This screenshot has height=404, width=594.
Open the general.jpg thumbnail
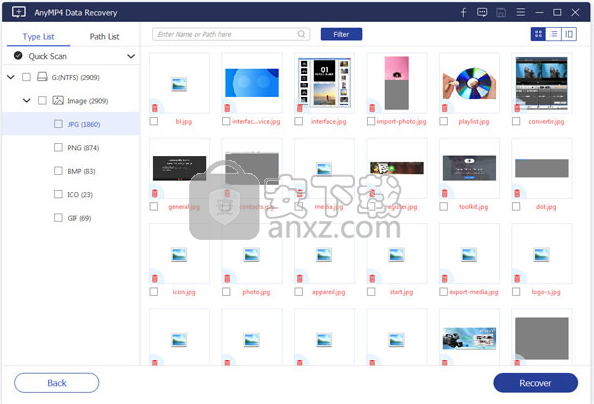pos(179,168)
